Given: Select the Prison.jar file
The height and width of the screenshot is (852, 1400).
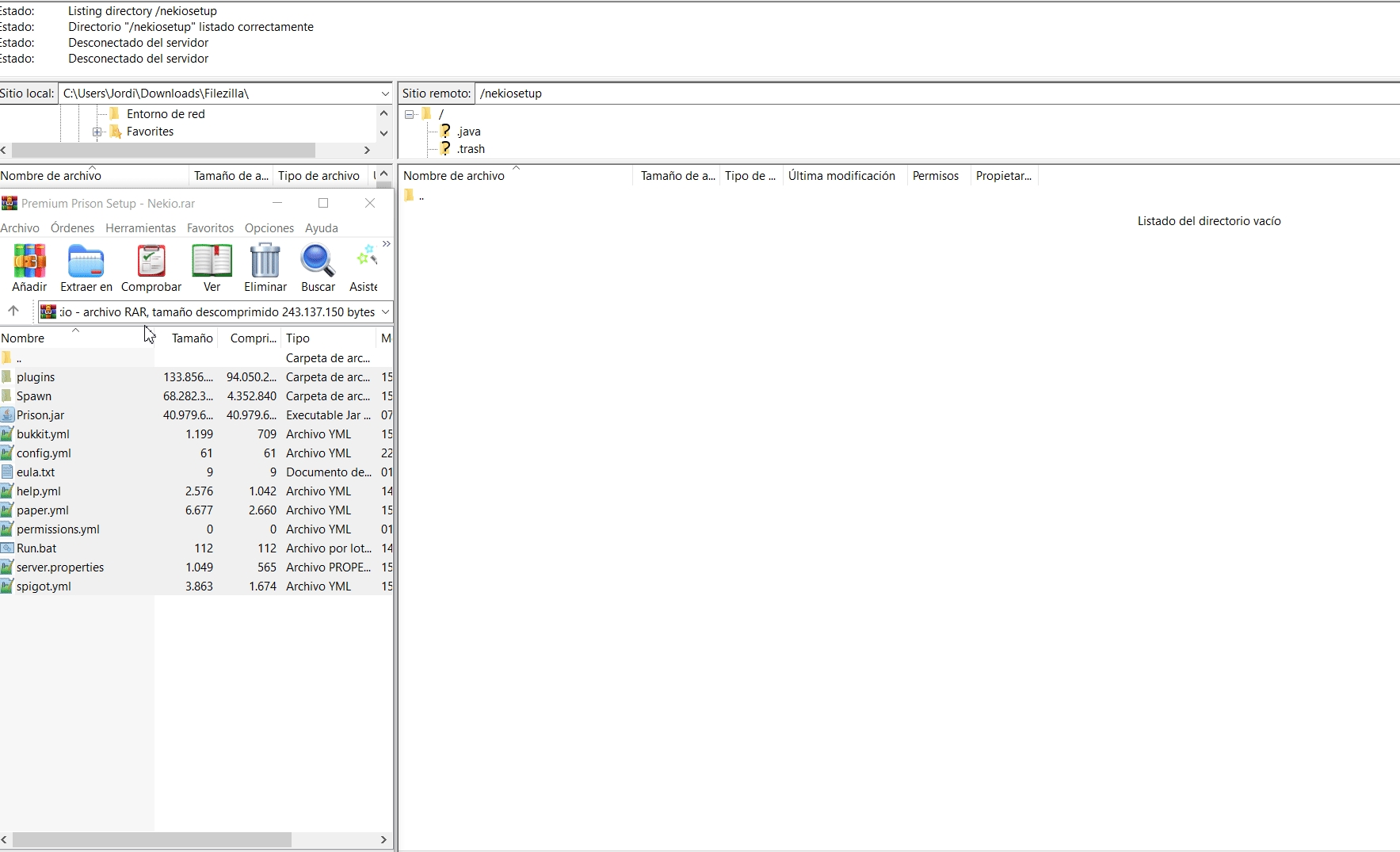Looking at the screenshot, I should (40, 415).
